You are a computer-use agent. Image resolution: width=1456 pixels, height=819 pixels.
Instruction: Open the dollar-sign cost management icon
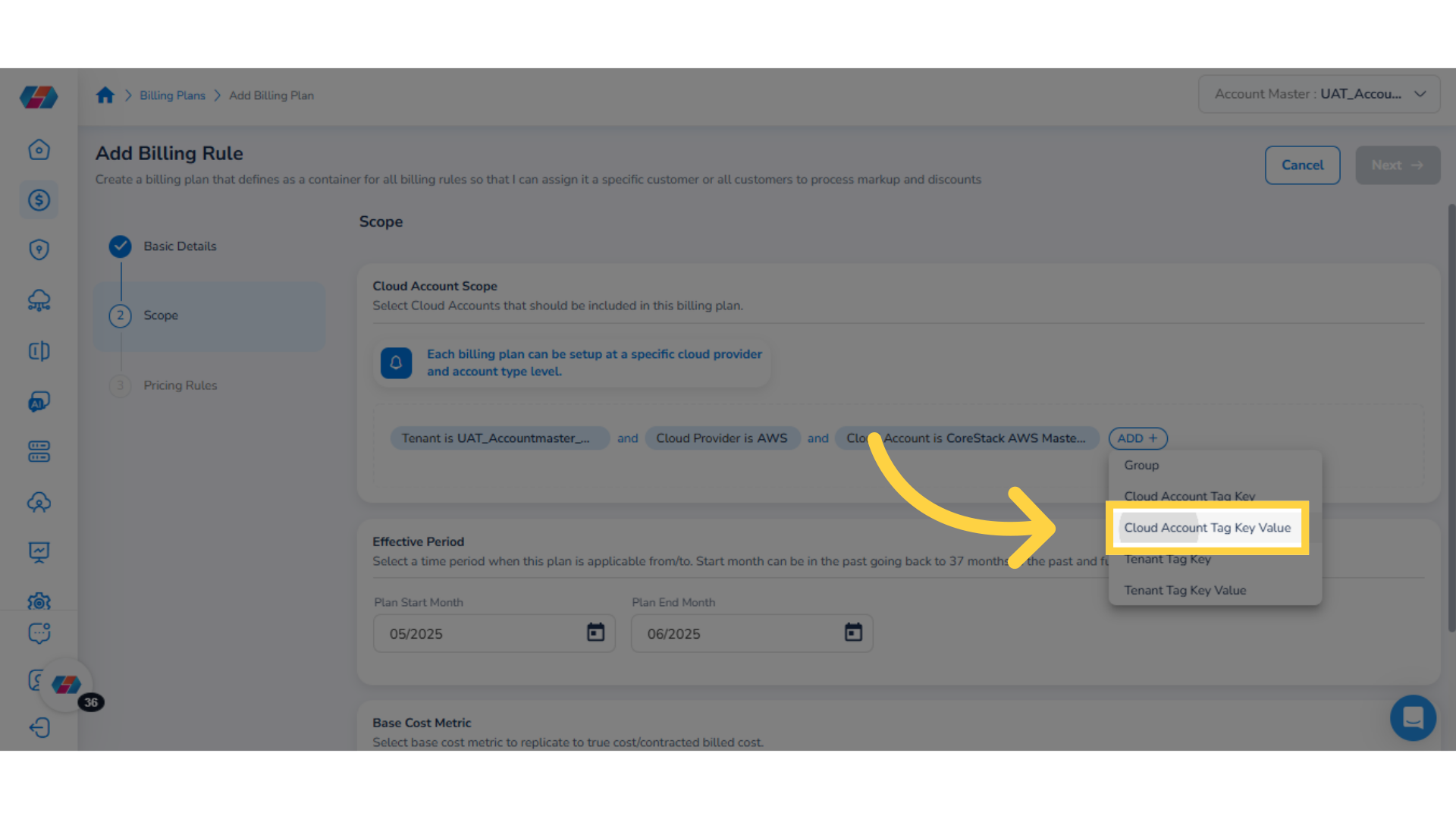tap(39, 199)
